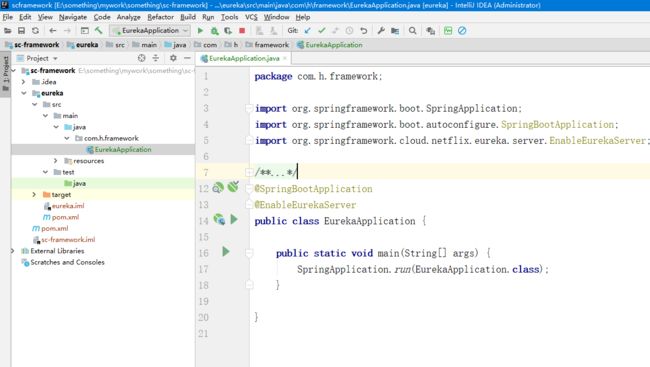Collapse the test folder

click(45, 172)
